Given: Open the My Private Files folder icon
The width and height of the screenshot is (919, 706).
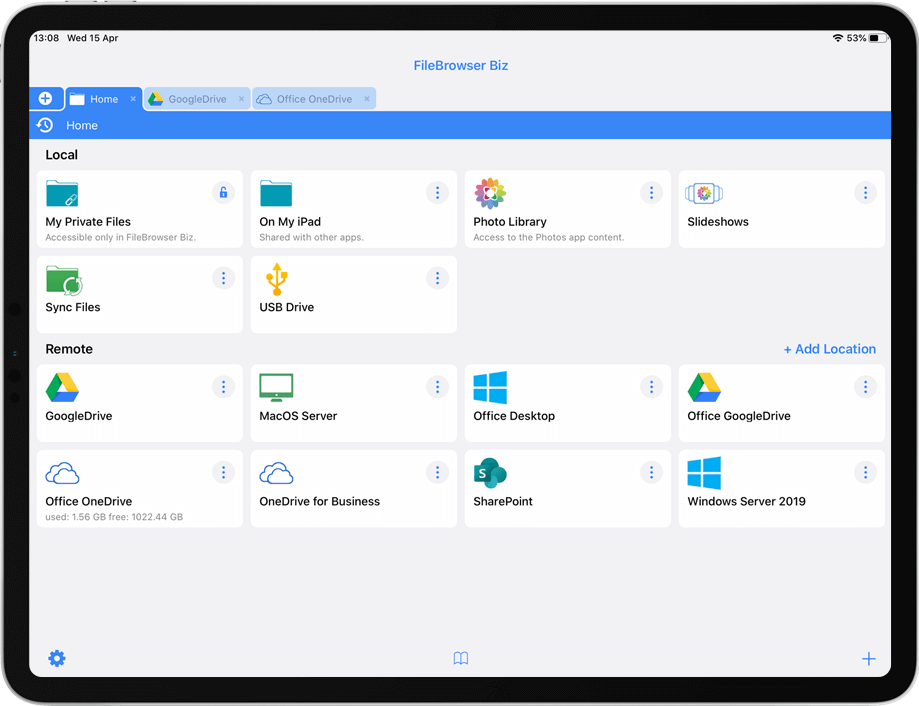Looking at the screenshot, I should (62, 193).
